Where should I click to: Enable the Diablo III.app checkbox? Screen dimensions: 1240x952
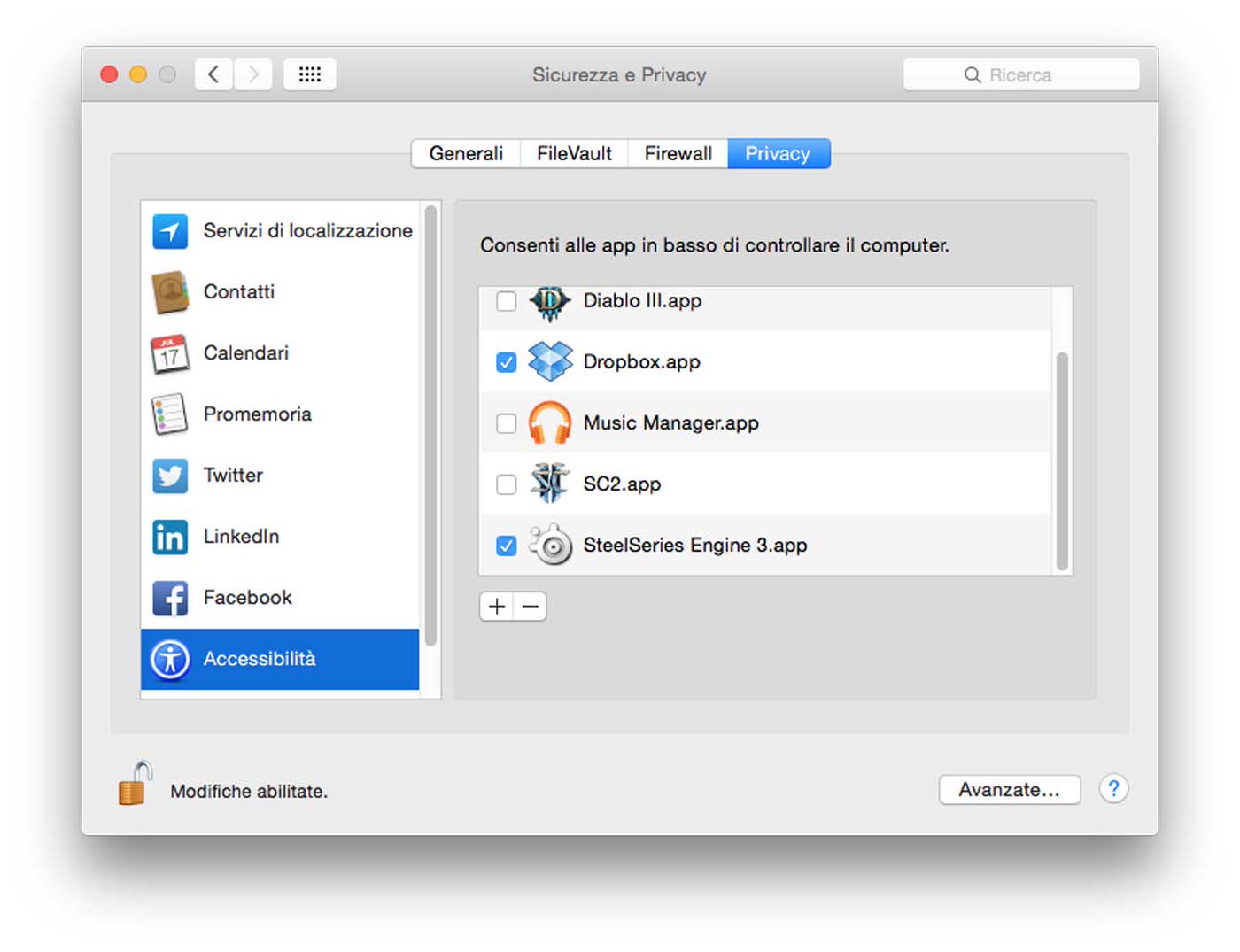click(507, 301)
